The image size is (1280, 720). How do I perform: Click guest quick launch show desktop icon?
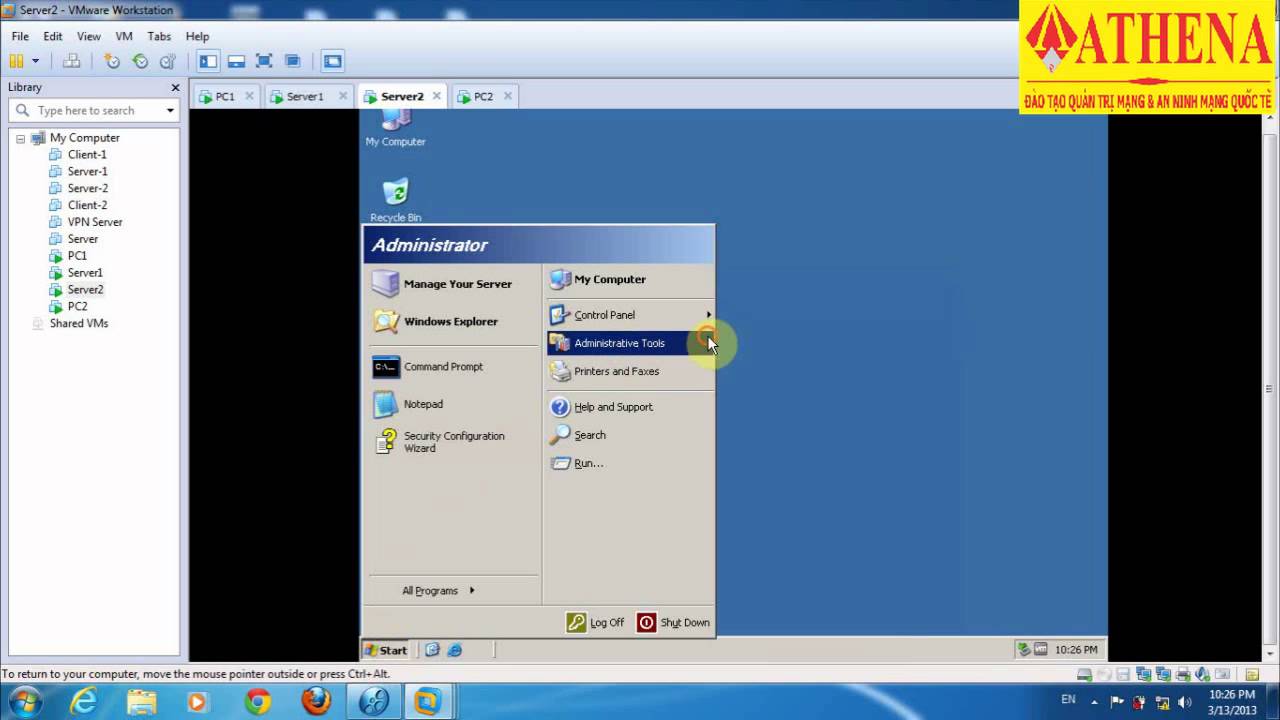[432, 650]
